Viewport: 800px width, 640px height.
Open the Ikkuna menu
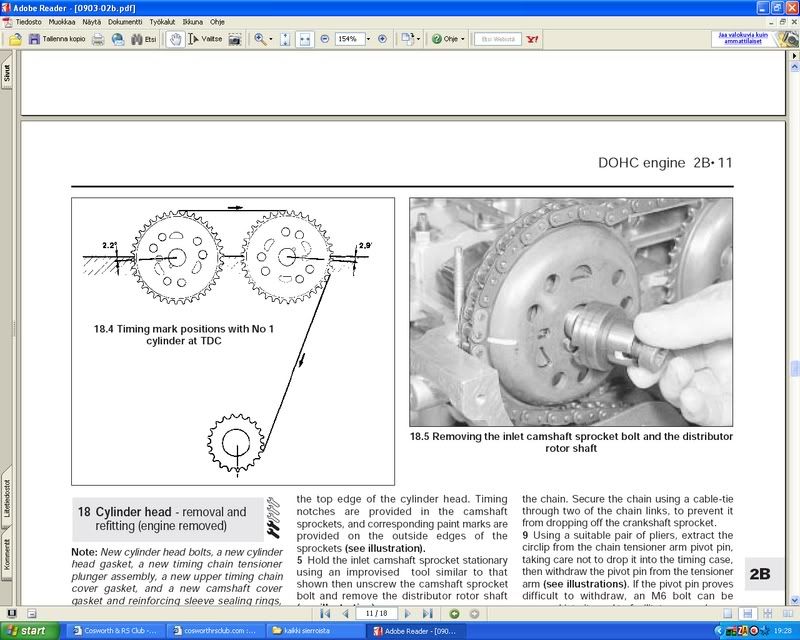[193, 22]
